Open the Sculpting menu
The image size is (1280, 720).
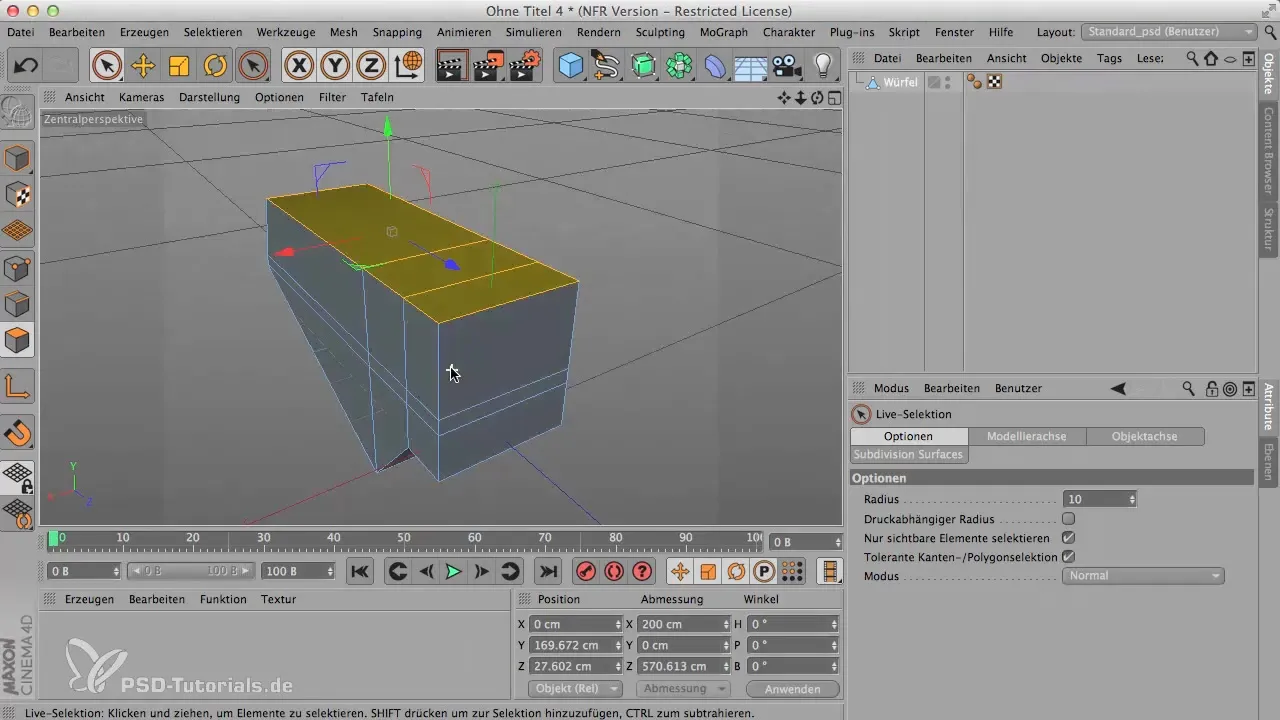click(660, 32)
